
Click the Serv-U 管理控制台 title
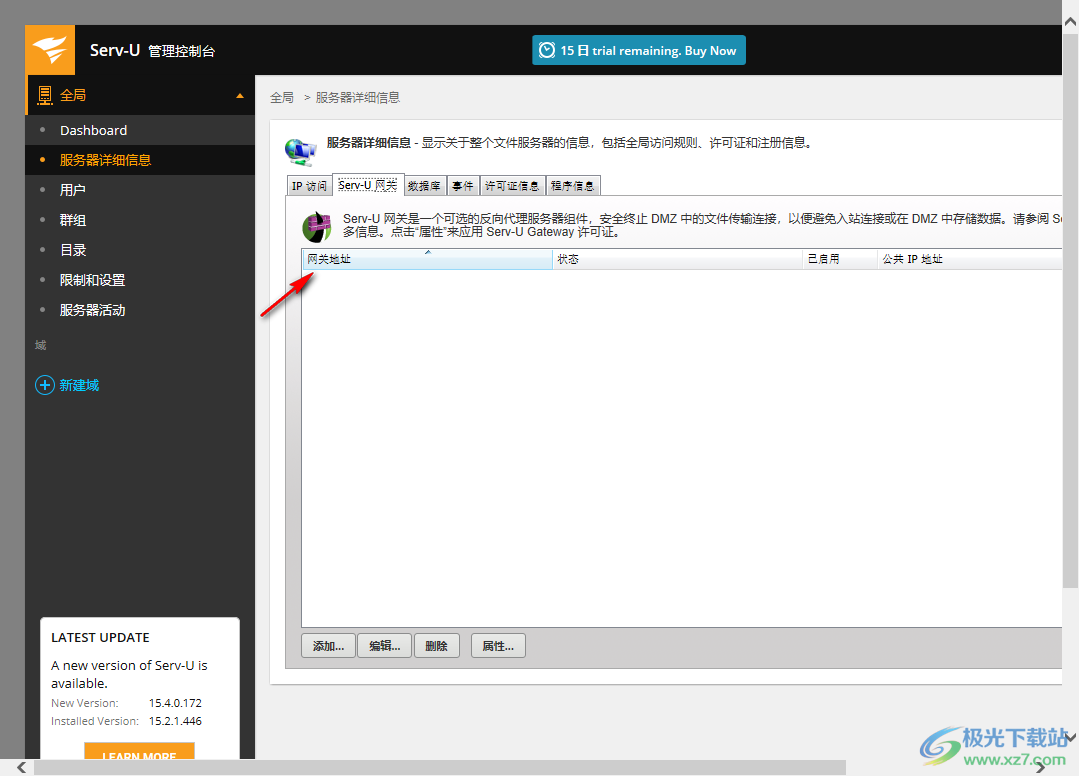tap(152, 50)
